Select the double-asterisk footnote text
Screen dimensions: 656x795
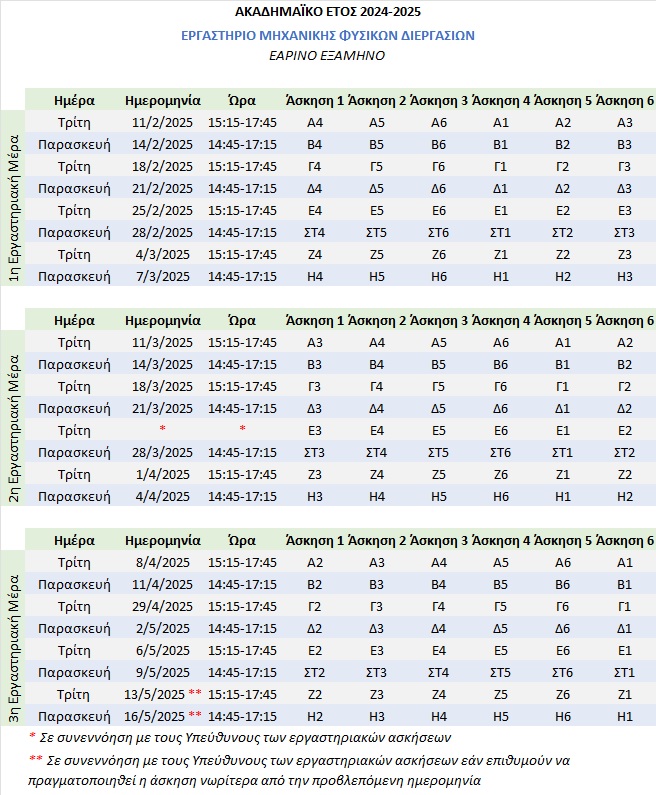299,770
